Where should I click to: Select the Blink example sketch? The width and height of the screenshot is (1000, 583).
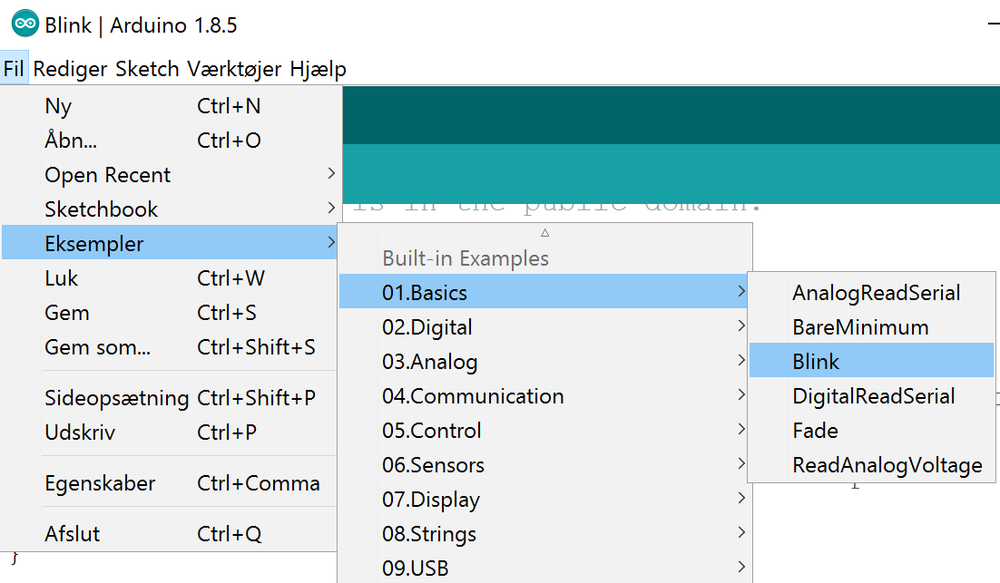(x=816, y=362)
